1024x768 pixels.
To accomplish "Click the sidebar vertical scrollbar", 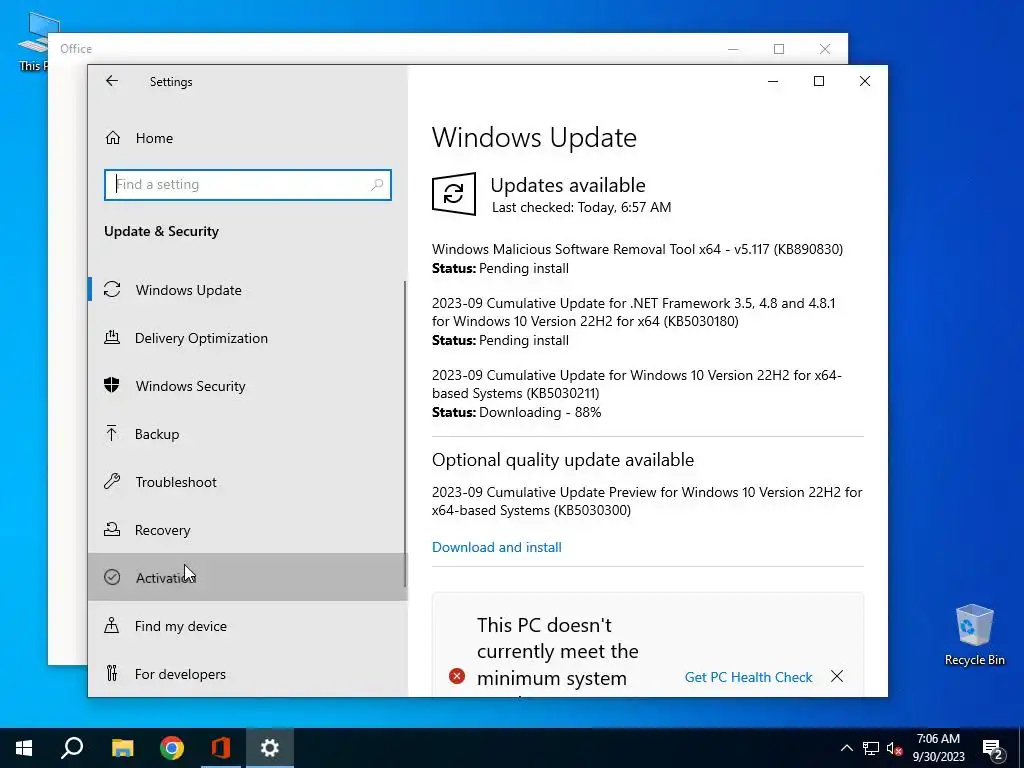I will coord(405,434).
